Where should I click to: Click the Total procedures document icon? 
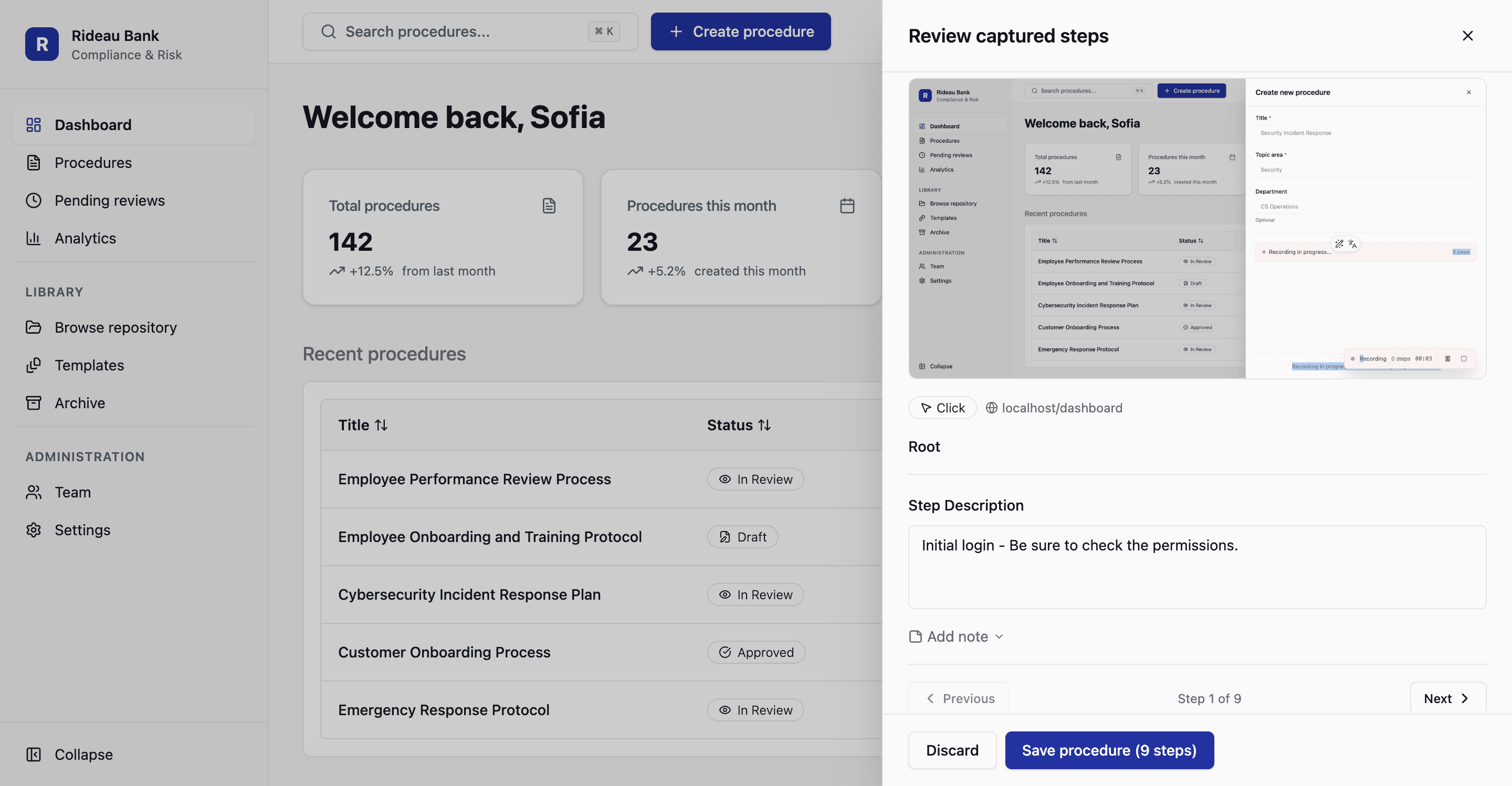[549, 206]
